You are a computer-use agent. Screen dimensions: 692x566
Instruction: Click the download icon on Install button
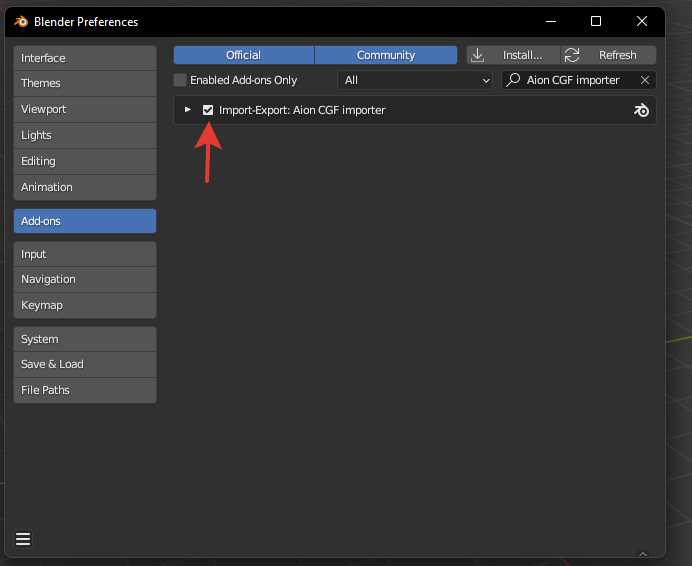[478, 55]
